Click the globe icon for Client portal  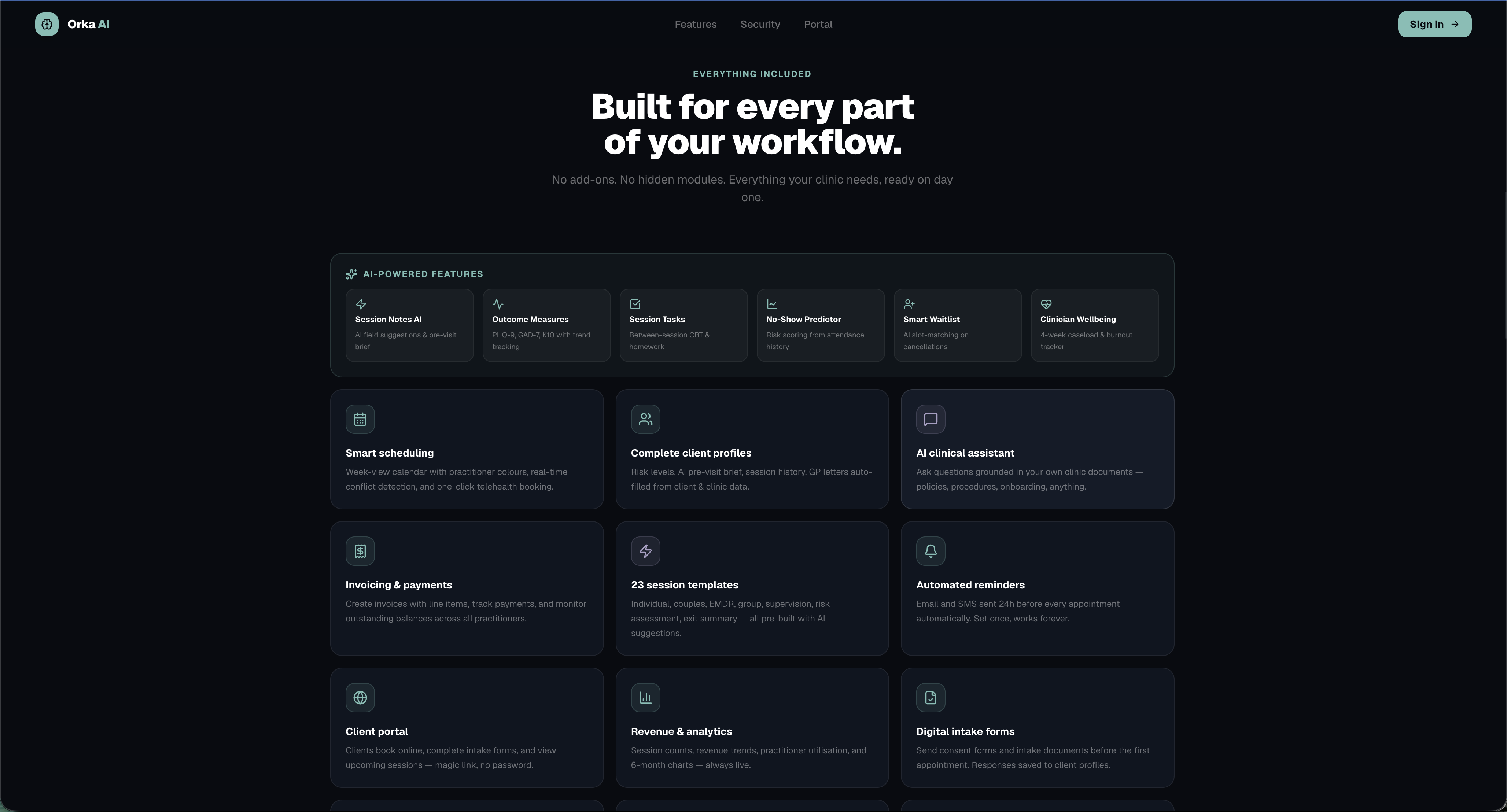click(360, 697)
